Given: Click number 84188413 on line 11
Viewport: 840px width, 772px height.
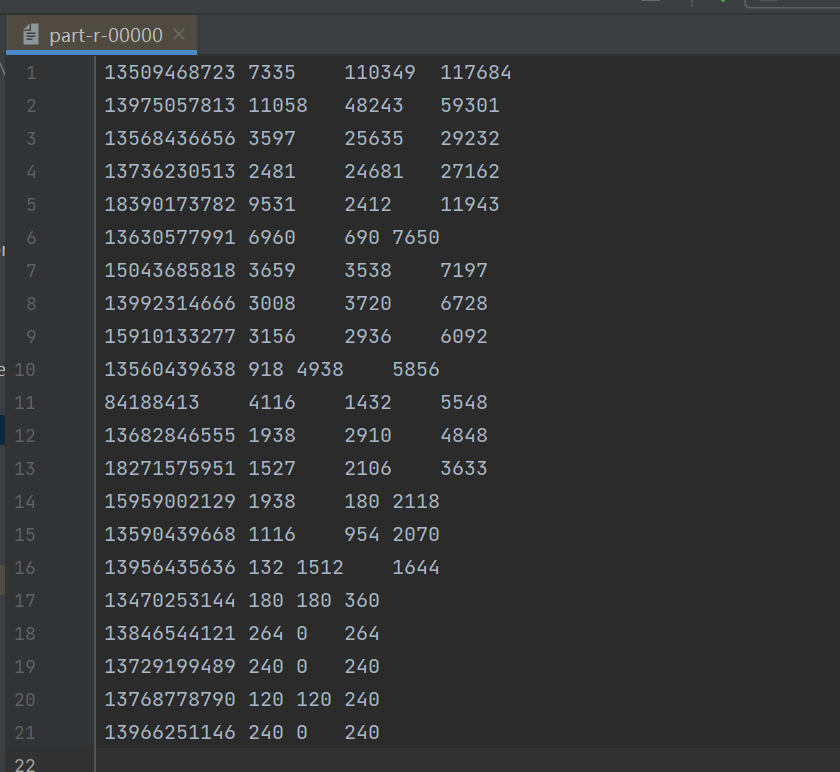Looking at the screenshot, I should click(152, 402).
